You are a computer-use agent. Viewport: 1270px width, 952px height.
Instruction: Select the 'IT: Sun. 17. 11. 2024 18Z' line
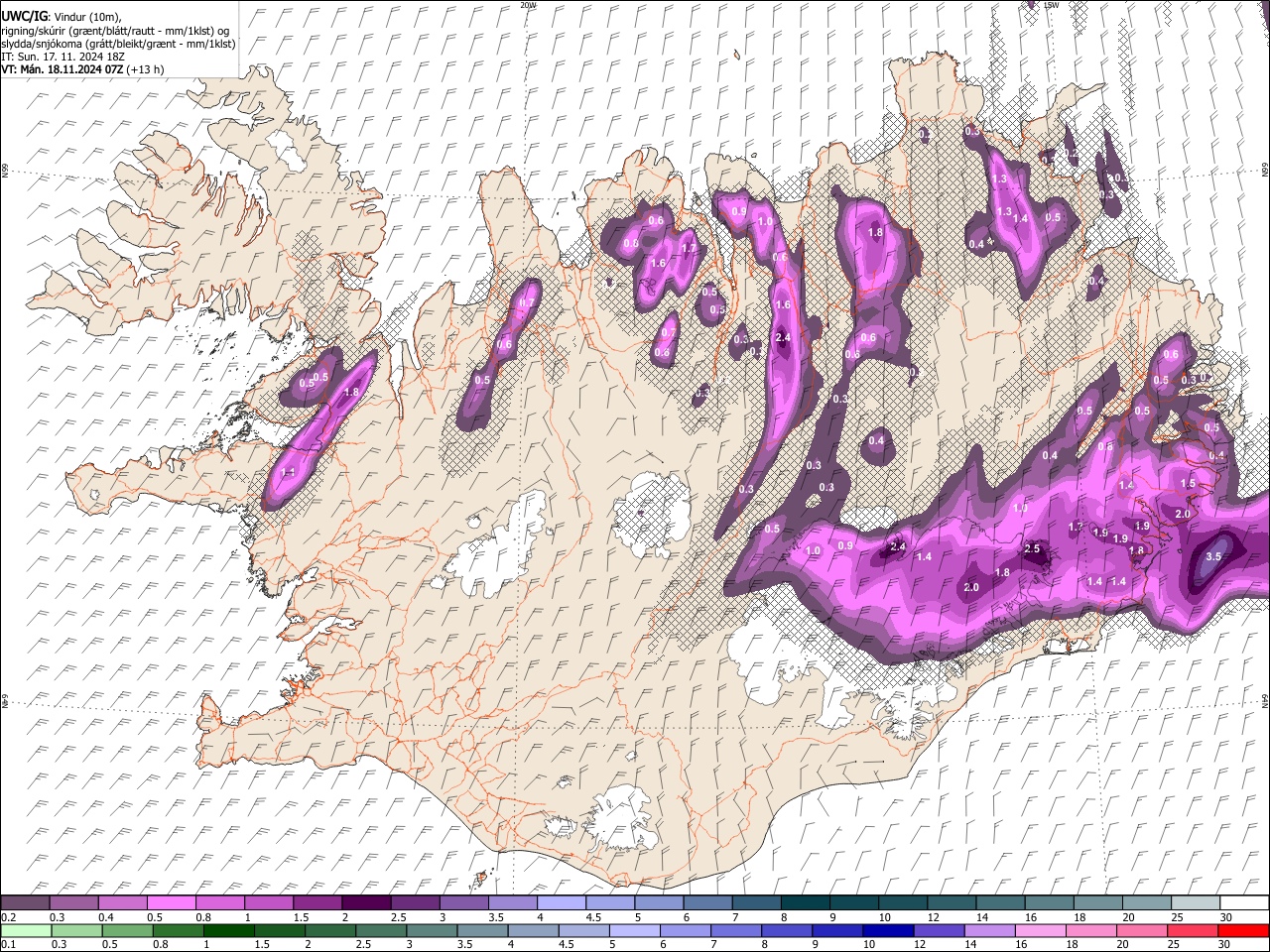tap(63, 57)
